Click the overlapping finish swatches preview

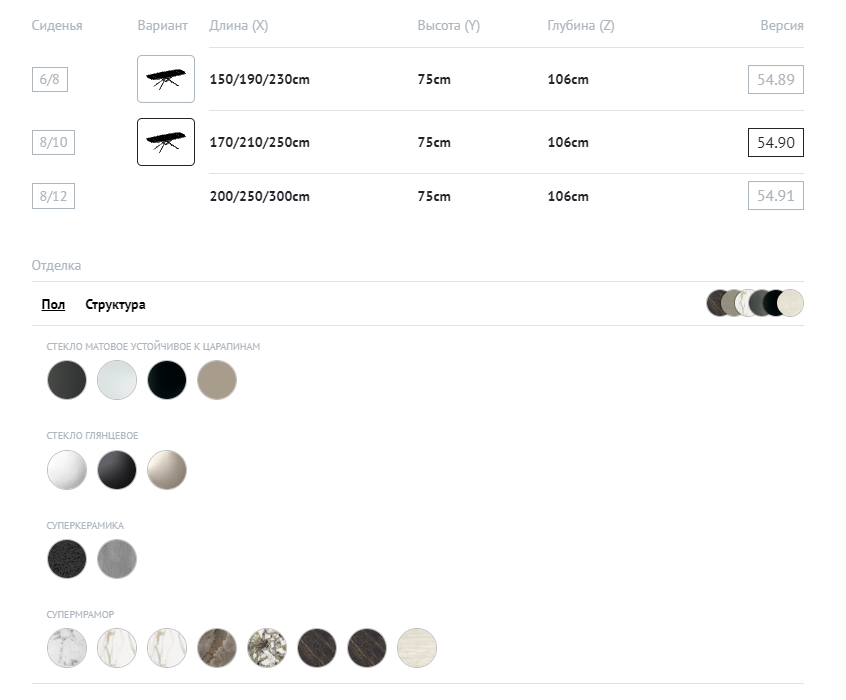[754, 303]
